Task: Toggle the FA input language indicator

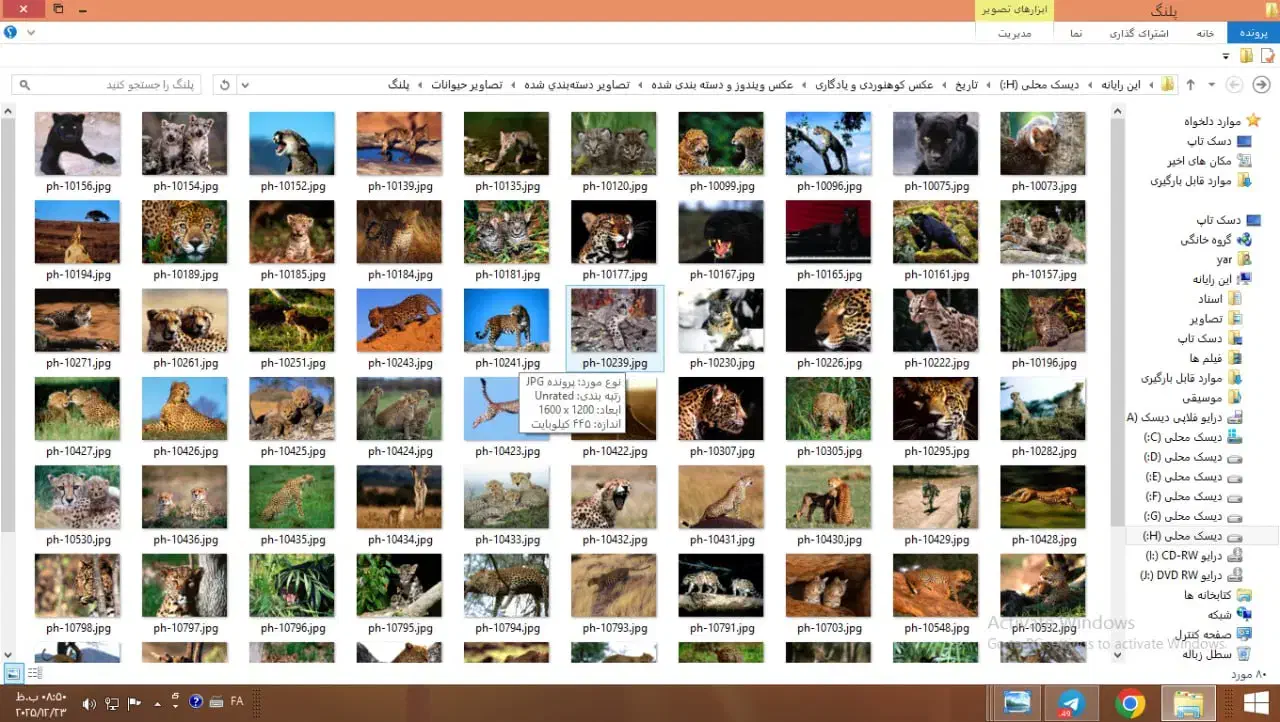Action: [237, 702]
